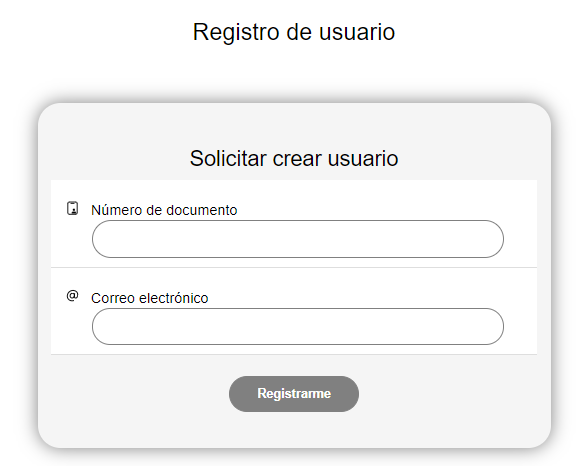The image size is (578, 466).
Task: Click the word "Registro" in the top title
Action: coord(236,32)
